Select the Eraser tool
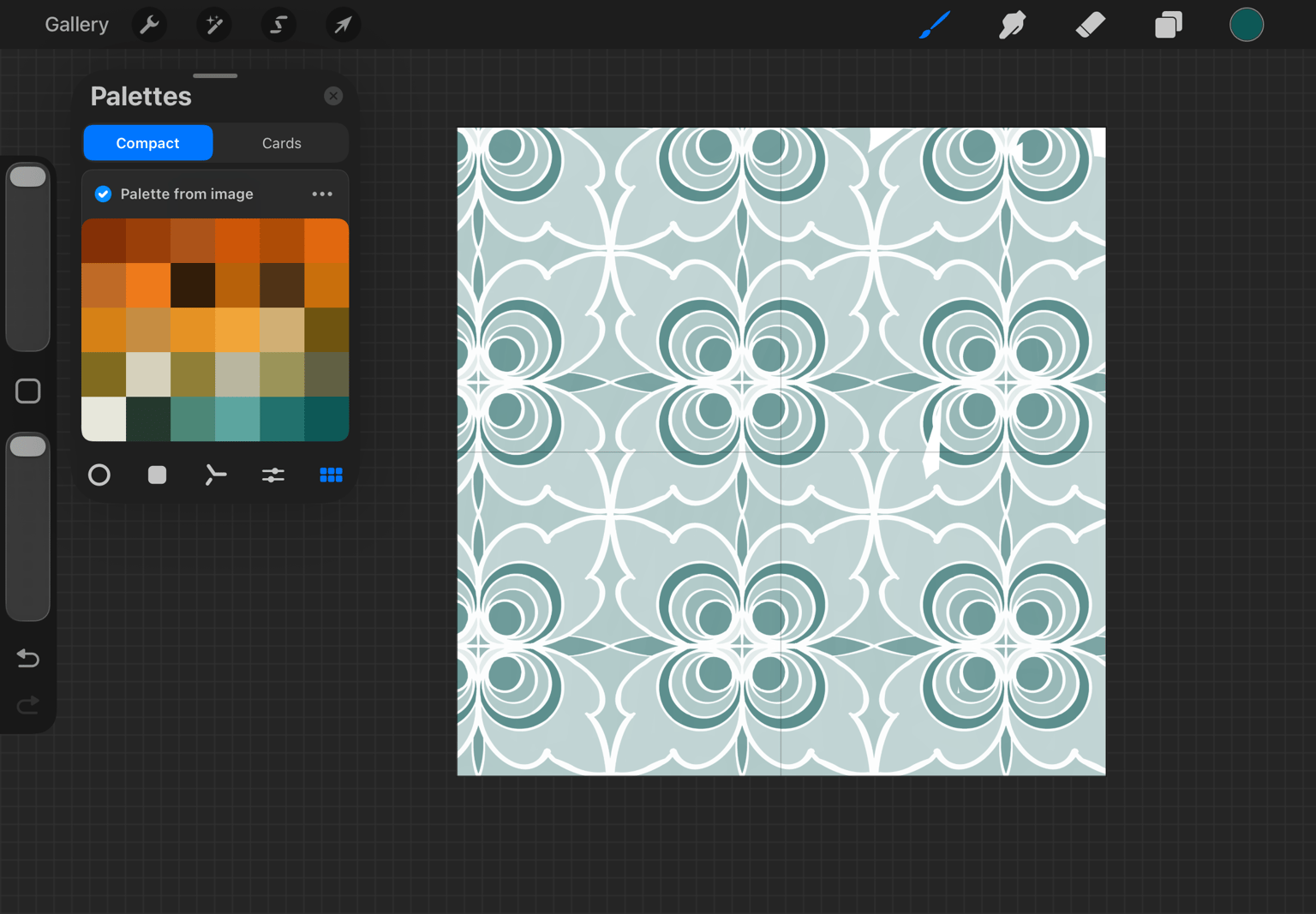The image size is (1316, 914). (x=1090, y=25)
